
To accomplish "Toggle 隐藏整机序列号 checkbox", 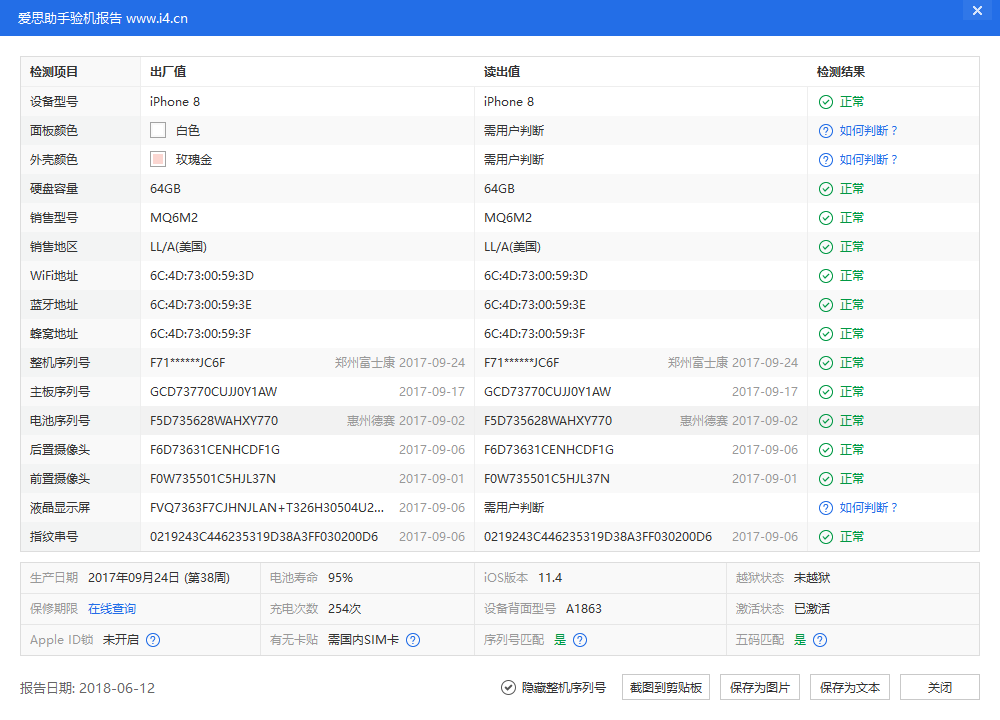I will tap(509, 688).
